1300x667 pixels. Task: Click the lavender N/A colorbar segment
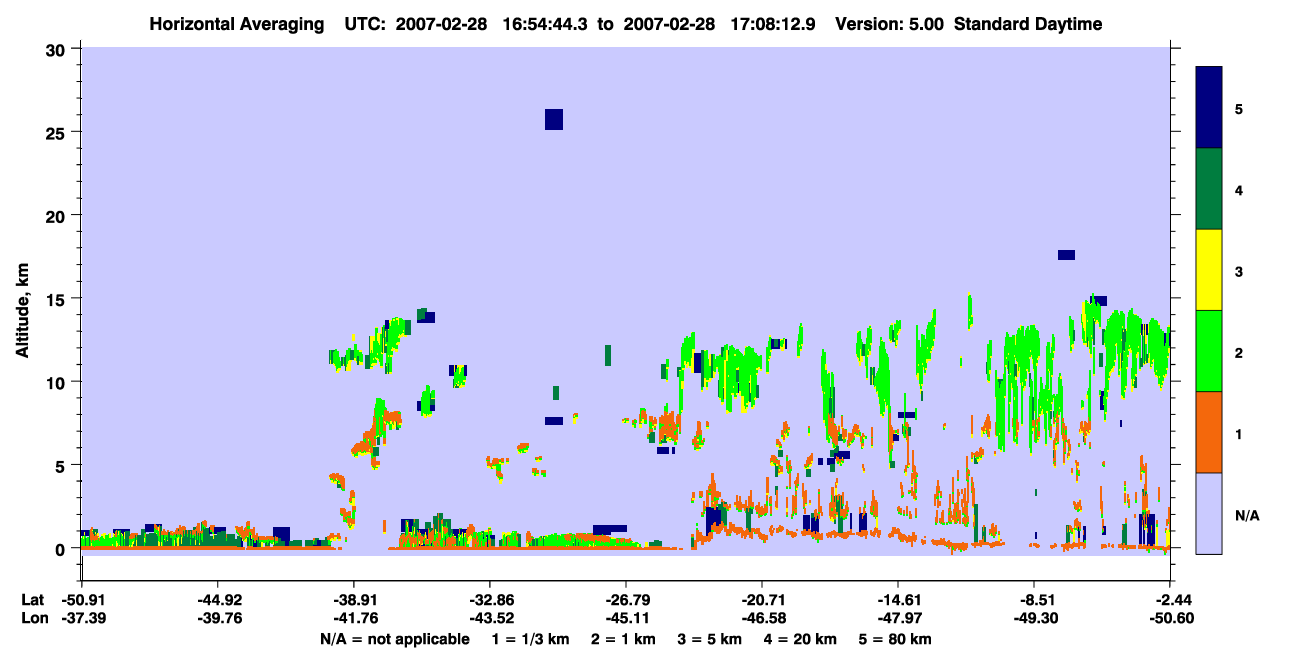pyautogui.click(x=1209, y=513)
